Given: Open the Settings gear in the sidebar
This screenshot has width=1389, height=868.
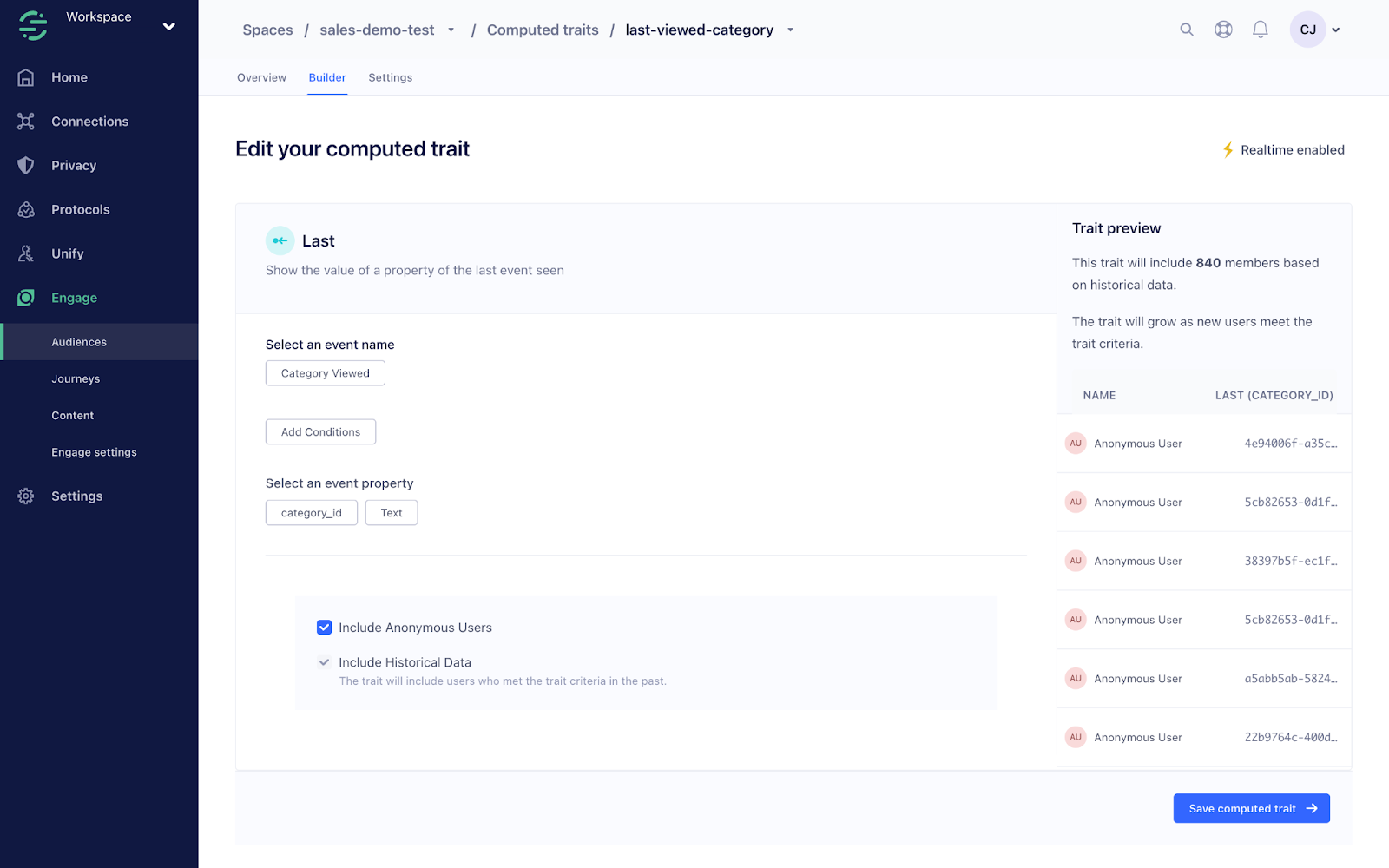Looking at the screenshot, I should (x=25, y=496).
